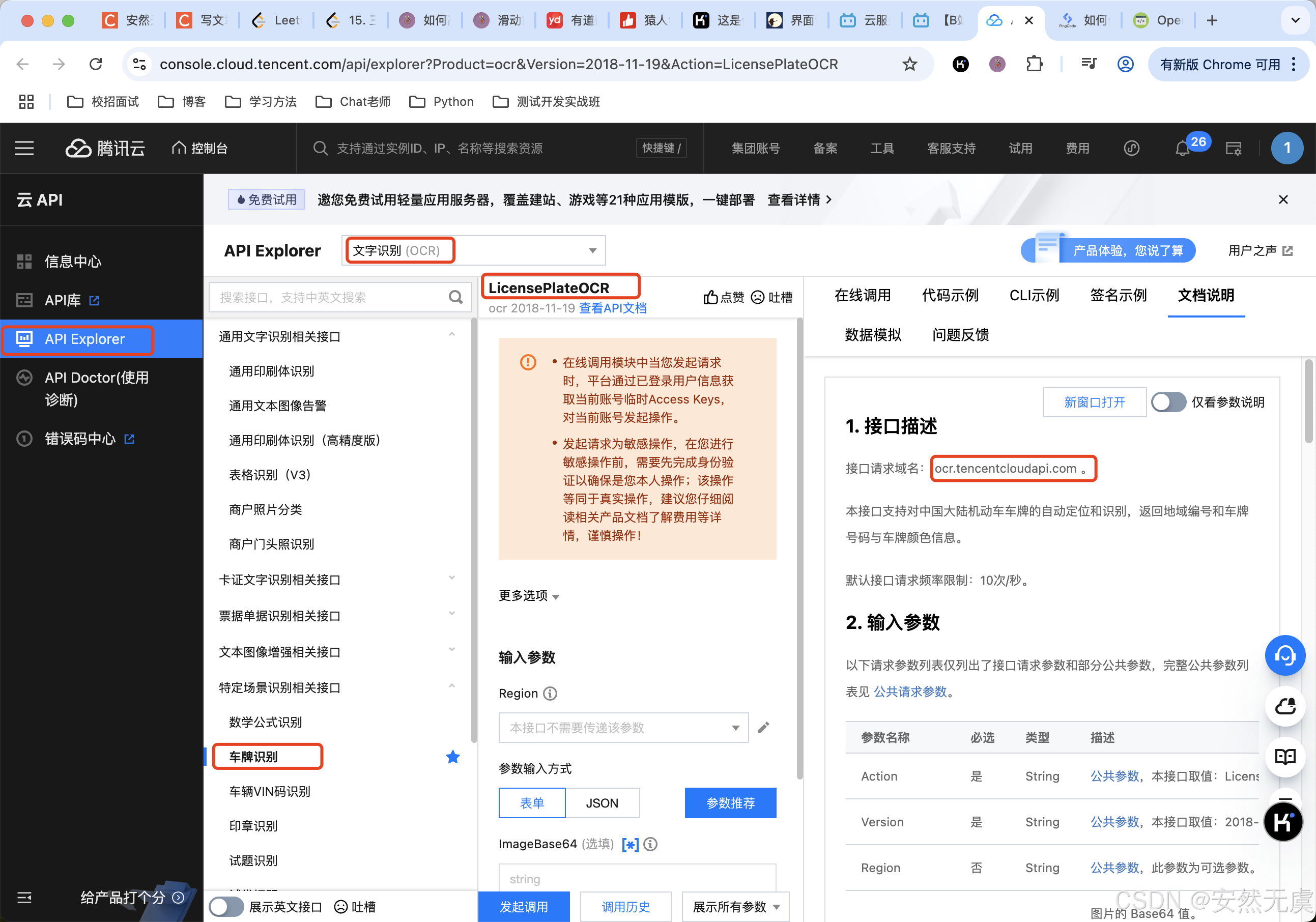Reload the page in Chrome
Image resolution: width=1316 pixels, height=922 pixels.
pos(96,64)
